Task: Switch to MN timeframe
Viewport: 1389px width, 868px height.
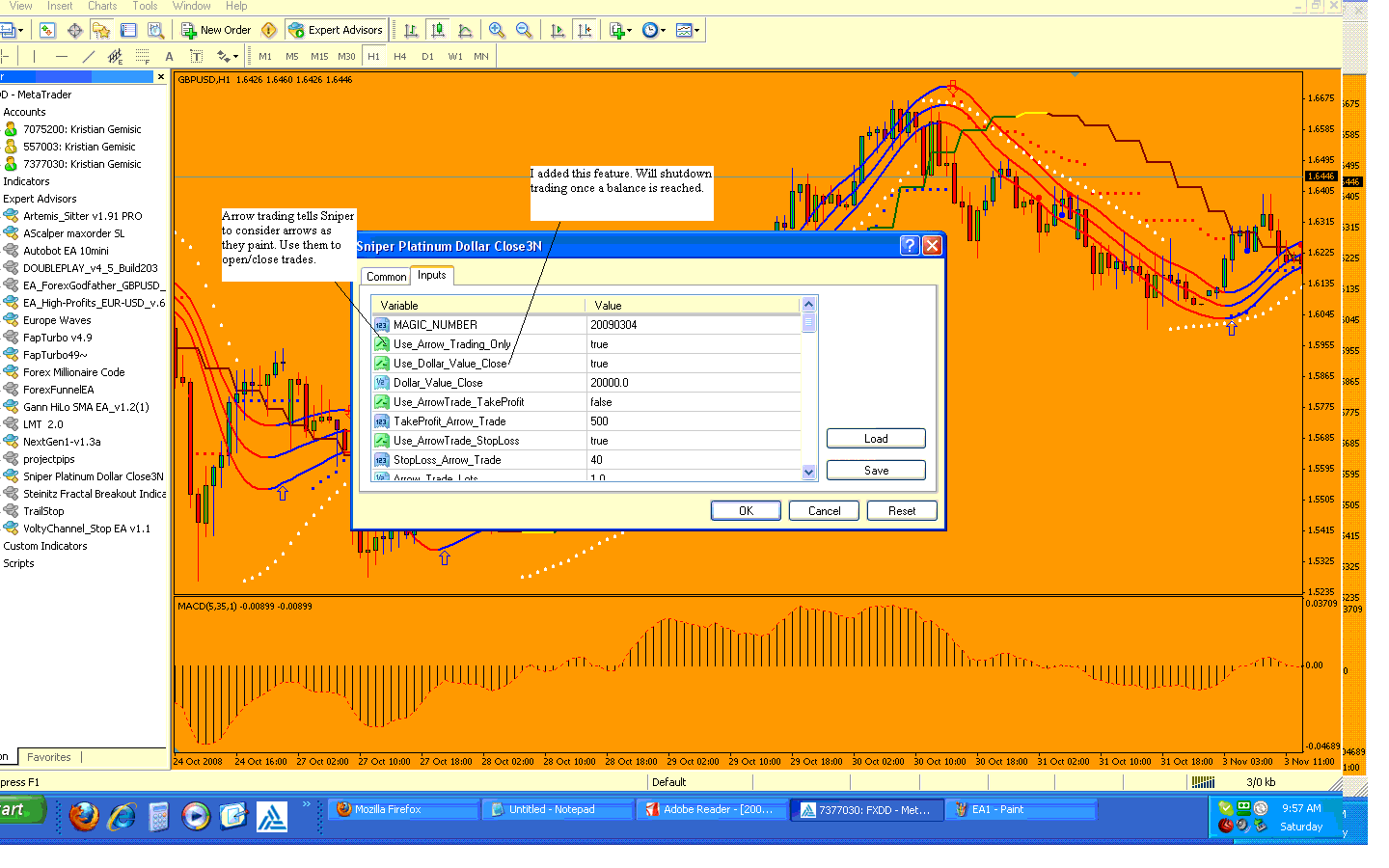Action: (481, 57)
